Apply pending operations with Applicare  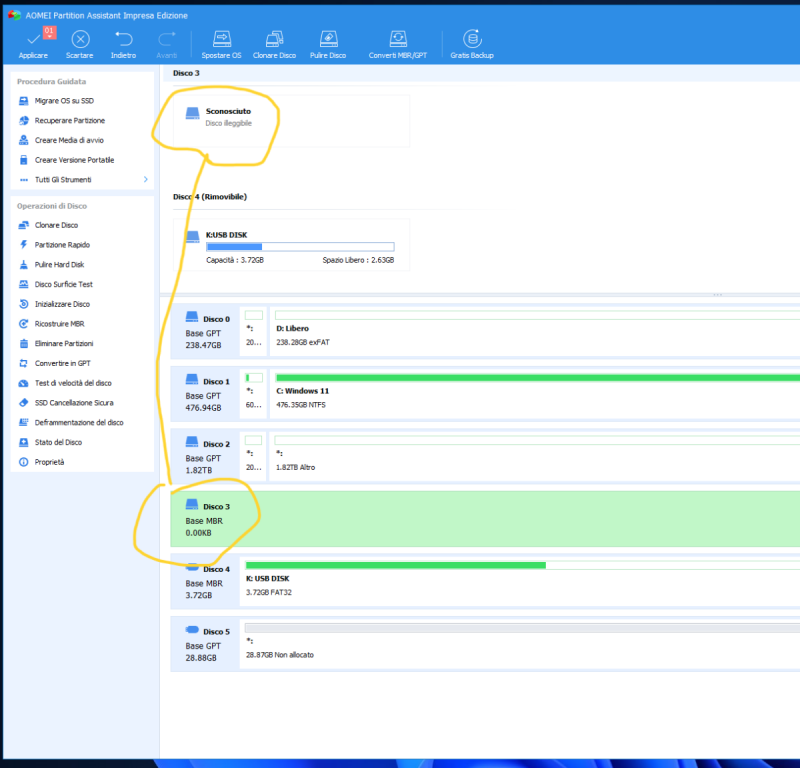[x=33, y=44]
